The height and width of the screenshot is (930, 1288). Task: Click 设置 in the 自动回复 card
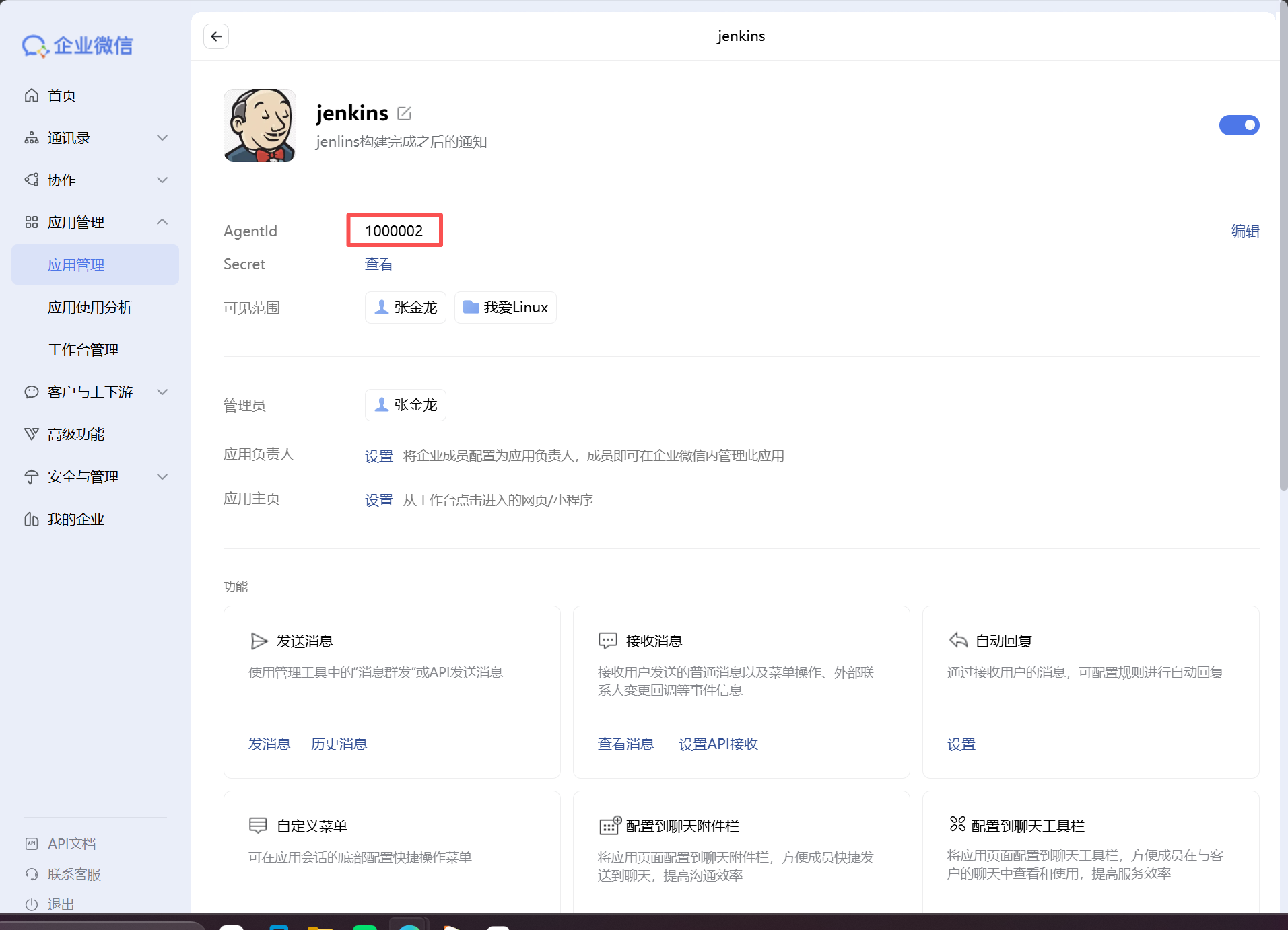[x=961, y=744]
